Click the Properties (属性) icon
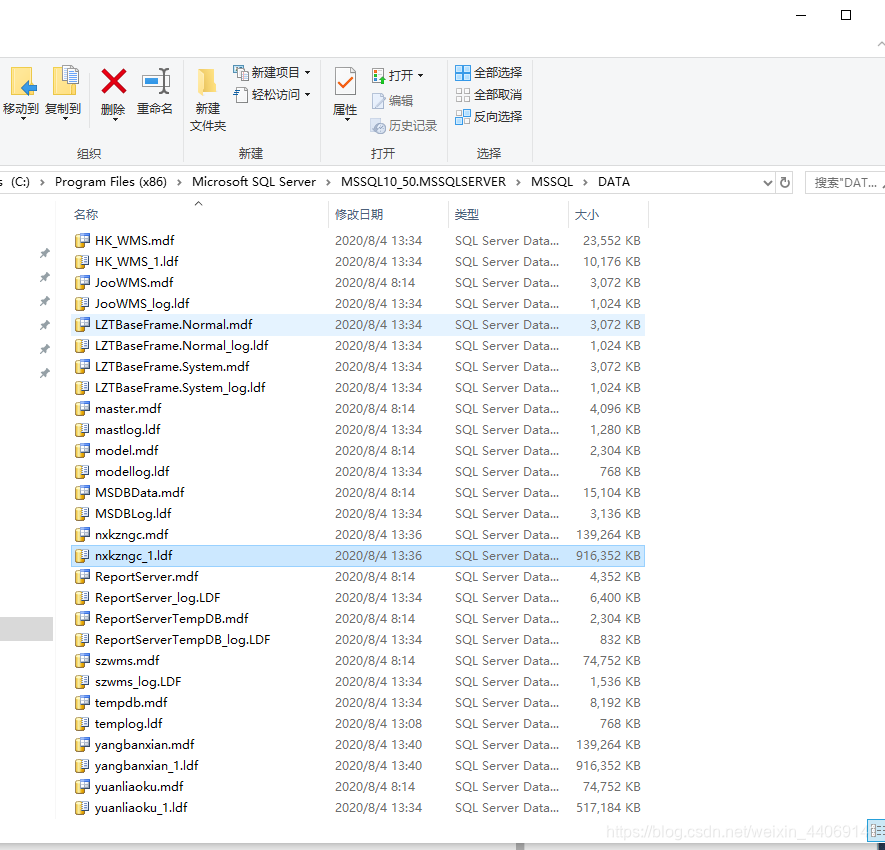Image resolution: width=885 pixels, height=850 pixels. click(x=345, y=82)
